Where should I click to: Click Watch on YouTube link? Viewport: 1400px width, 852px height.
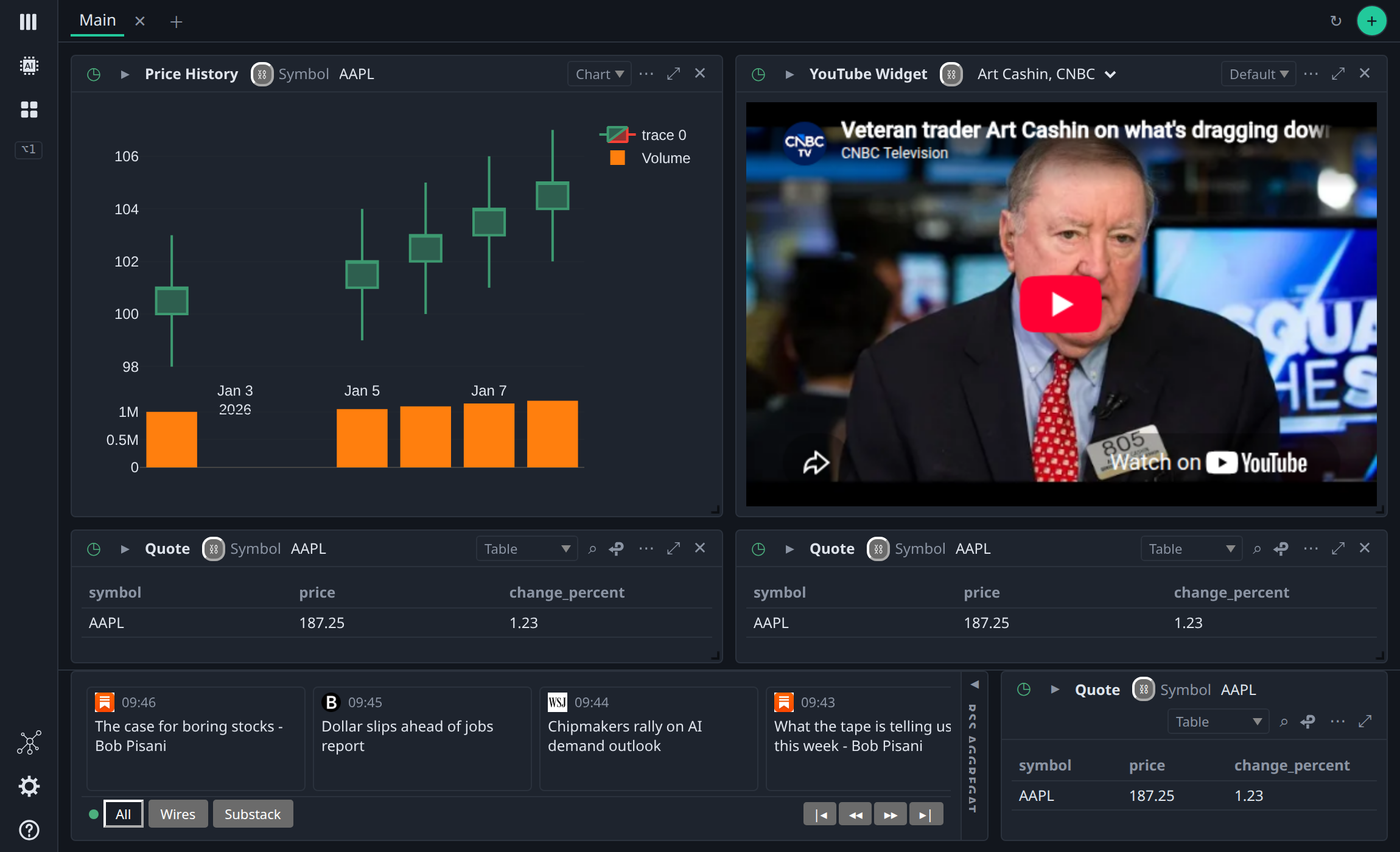click(x=1208, y=463)
